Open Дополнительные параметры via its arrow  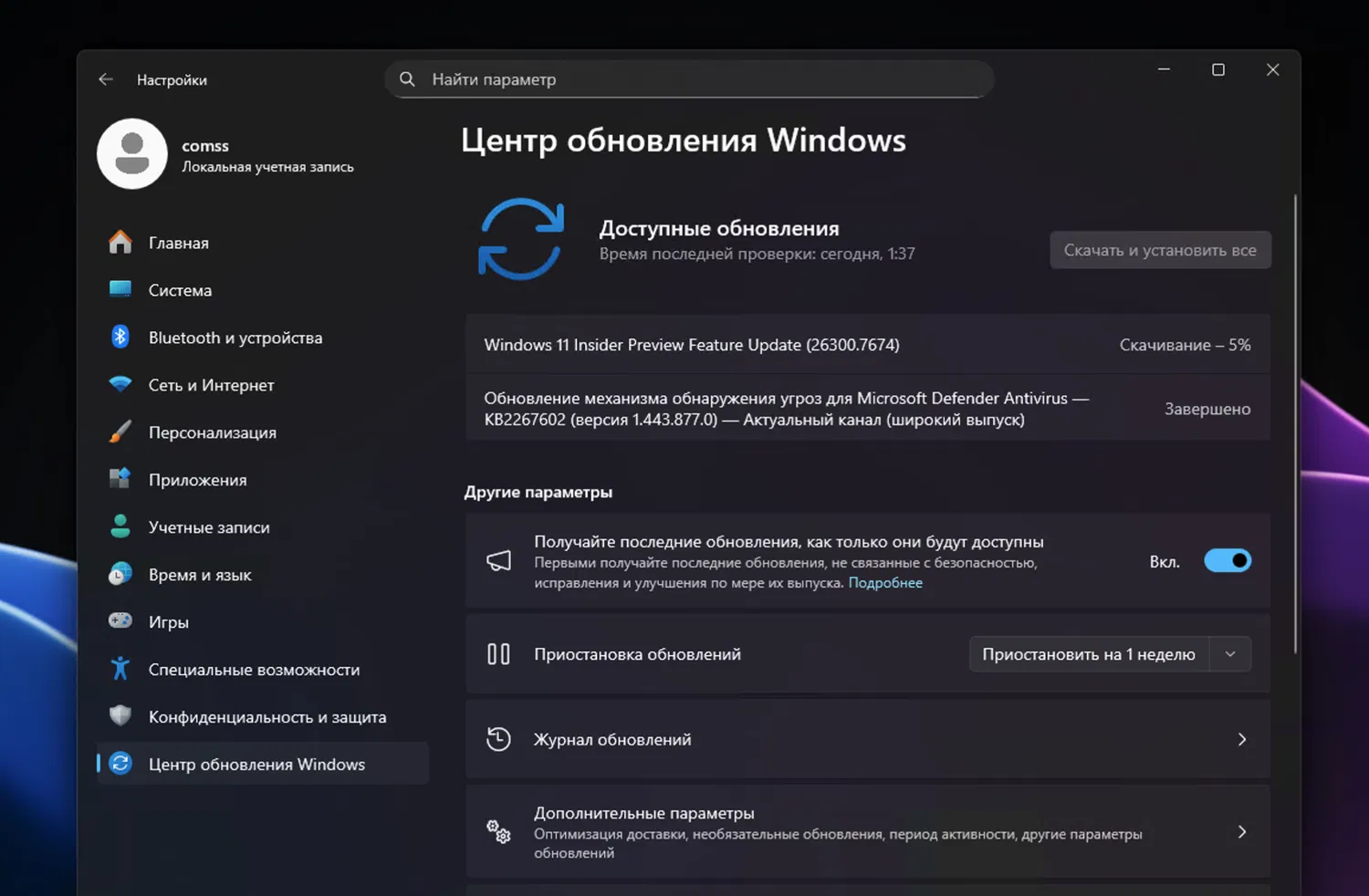tap(1241, 831)
